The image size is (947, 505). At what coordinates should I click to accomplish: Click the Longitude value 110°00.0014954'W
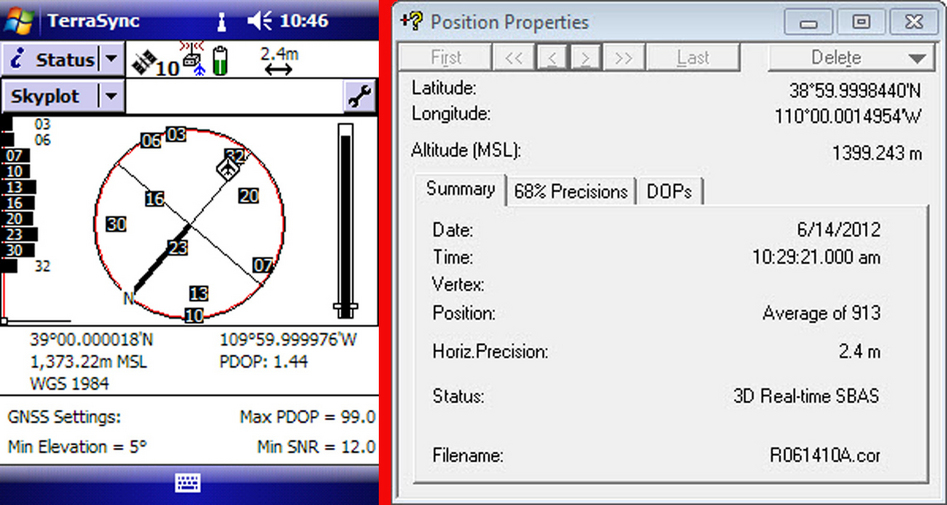(849, 117)
